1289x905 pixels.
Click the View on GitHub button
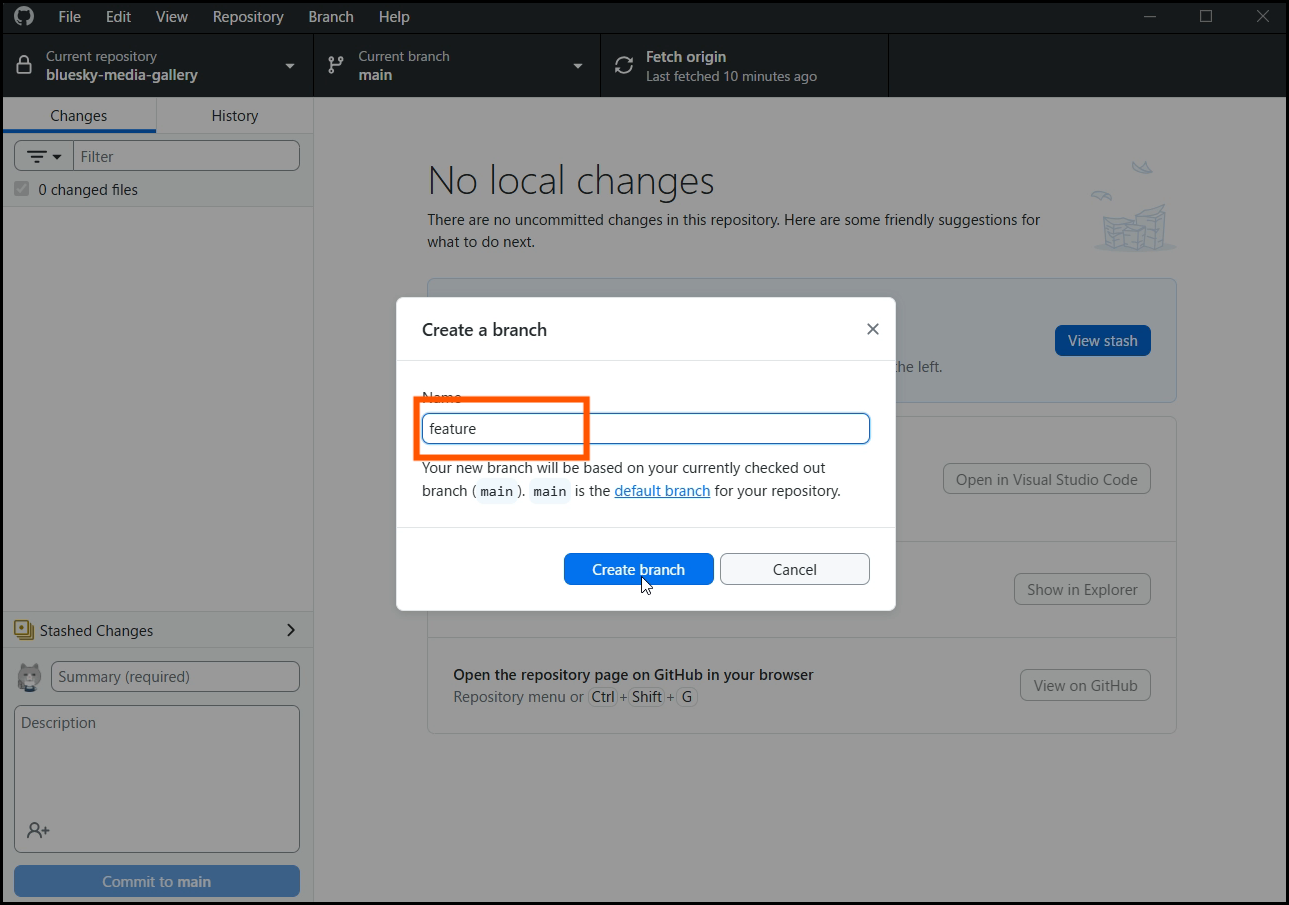tap(1085, 685)
